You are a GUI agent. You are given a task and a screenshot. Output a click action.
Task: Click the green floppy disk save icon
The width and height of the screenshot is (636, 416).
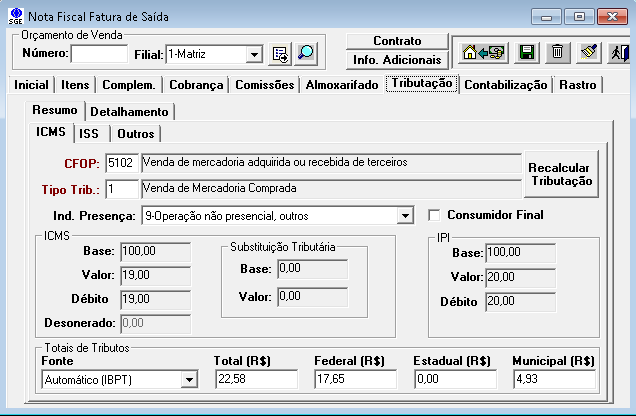pos(527,53)
